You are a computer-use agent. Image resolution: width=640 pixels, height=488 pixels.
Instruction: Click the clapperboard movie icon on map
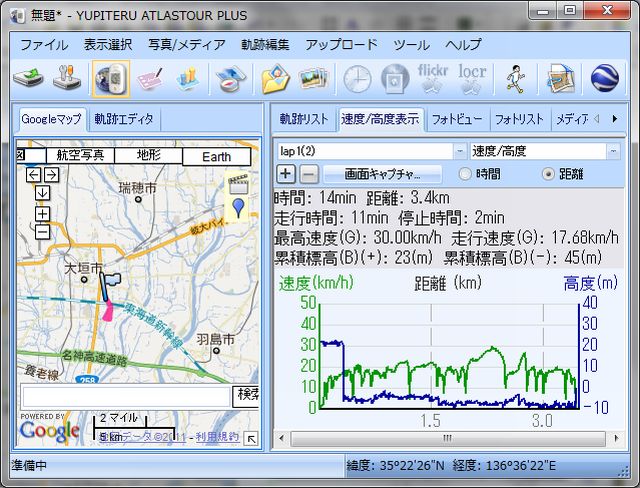239,184
